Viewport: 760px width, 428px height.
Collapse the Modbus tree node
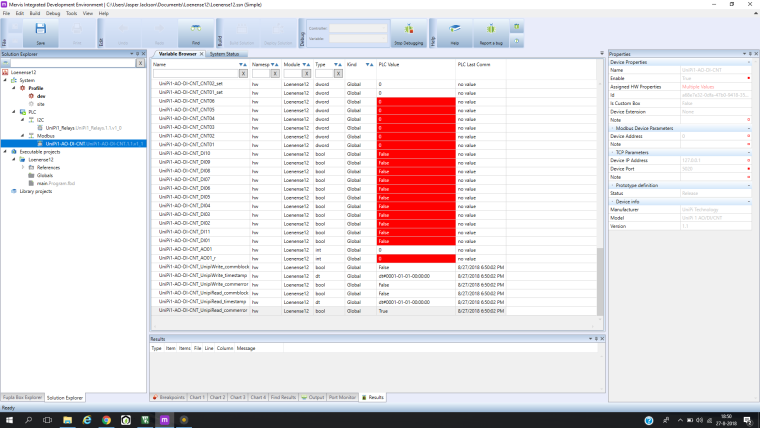coord(24,136)
